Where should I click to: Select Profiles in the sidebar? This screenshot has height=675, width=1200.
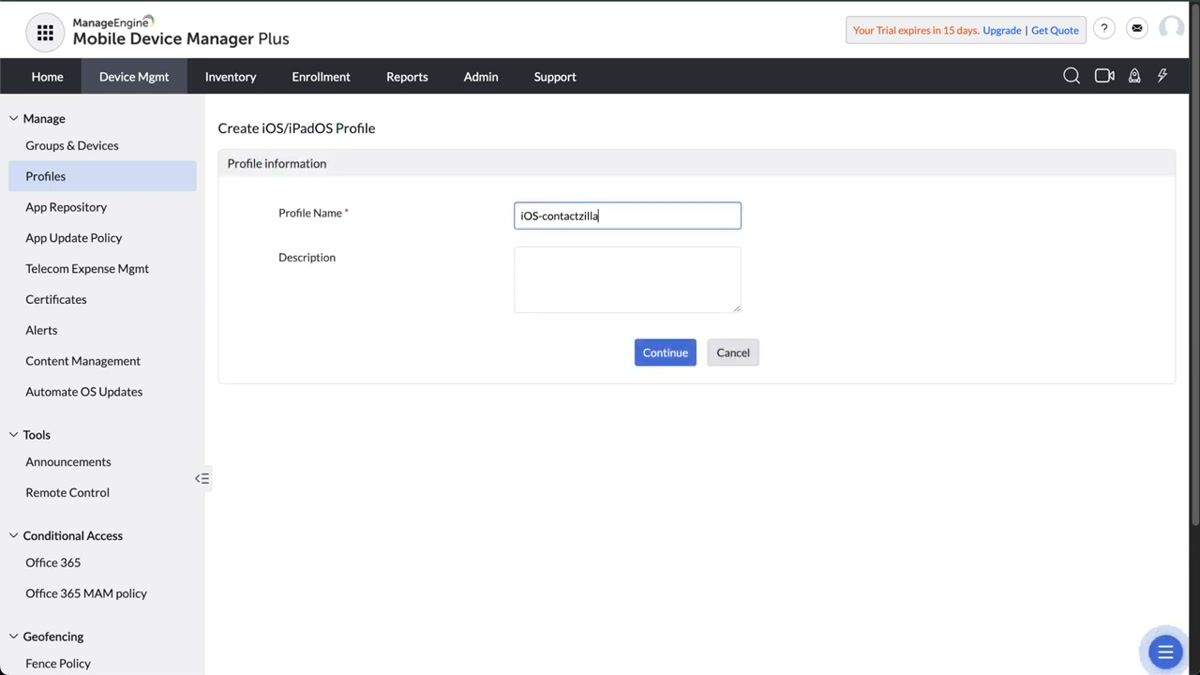tap(45, 175)
